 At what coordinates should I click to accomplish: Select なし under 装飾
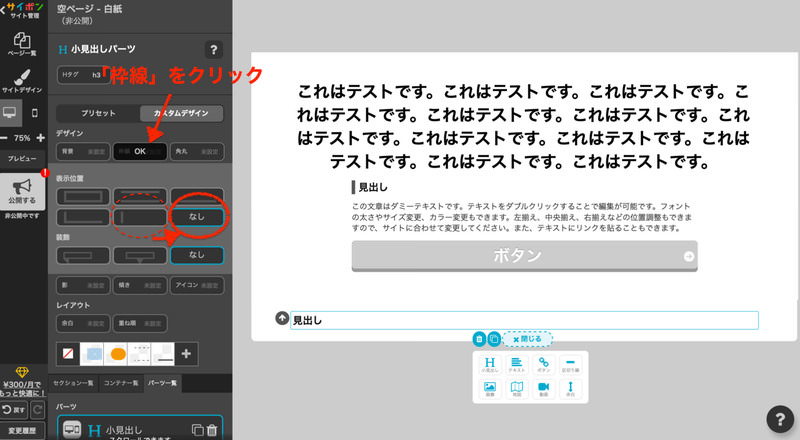point(197,255)
